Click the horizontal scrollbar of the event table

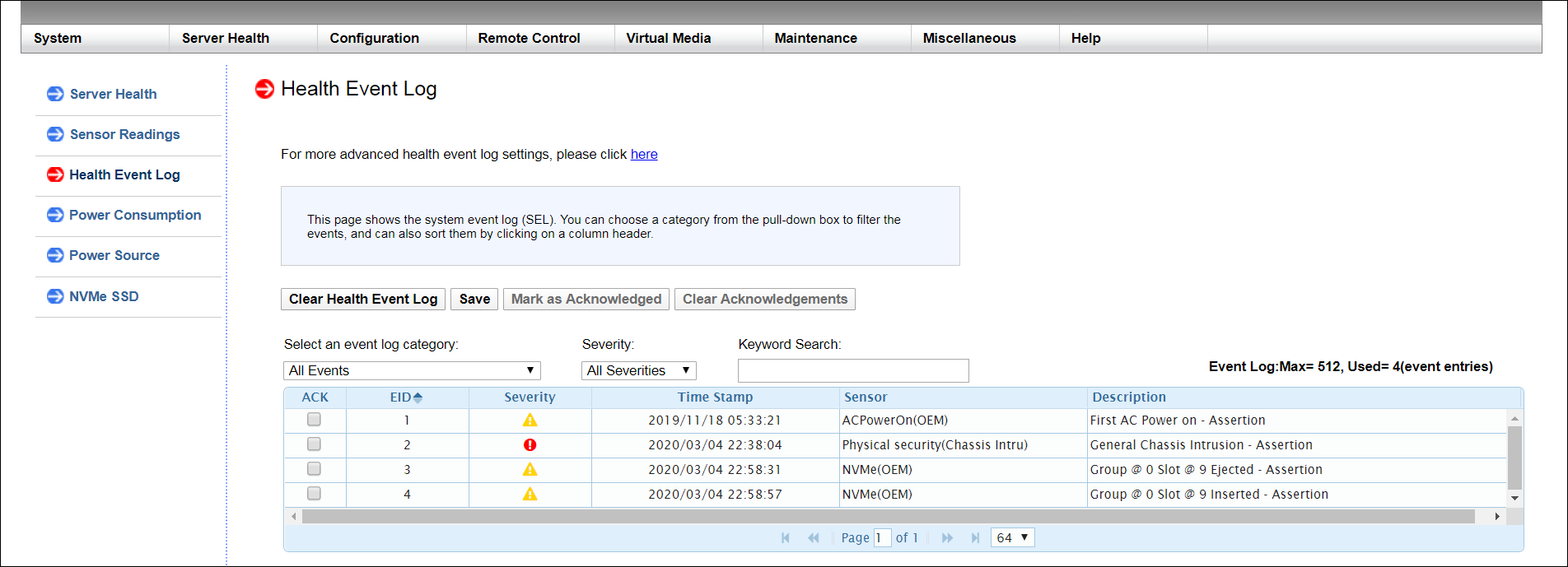(x=888, y=517)
